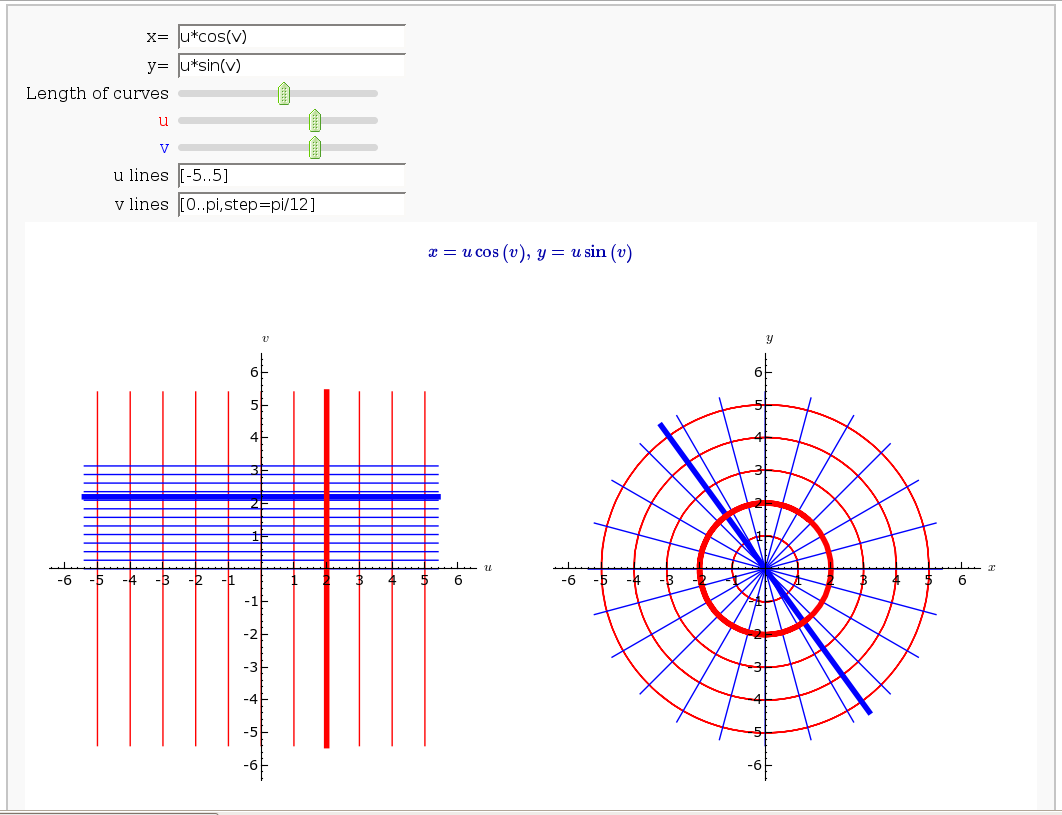The width and height of the screenshot is (1062, 815).
Task: Click the Length of curves slider handle
Action: tap(284, 94)
